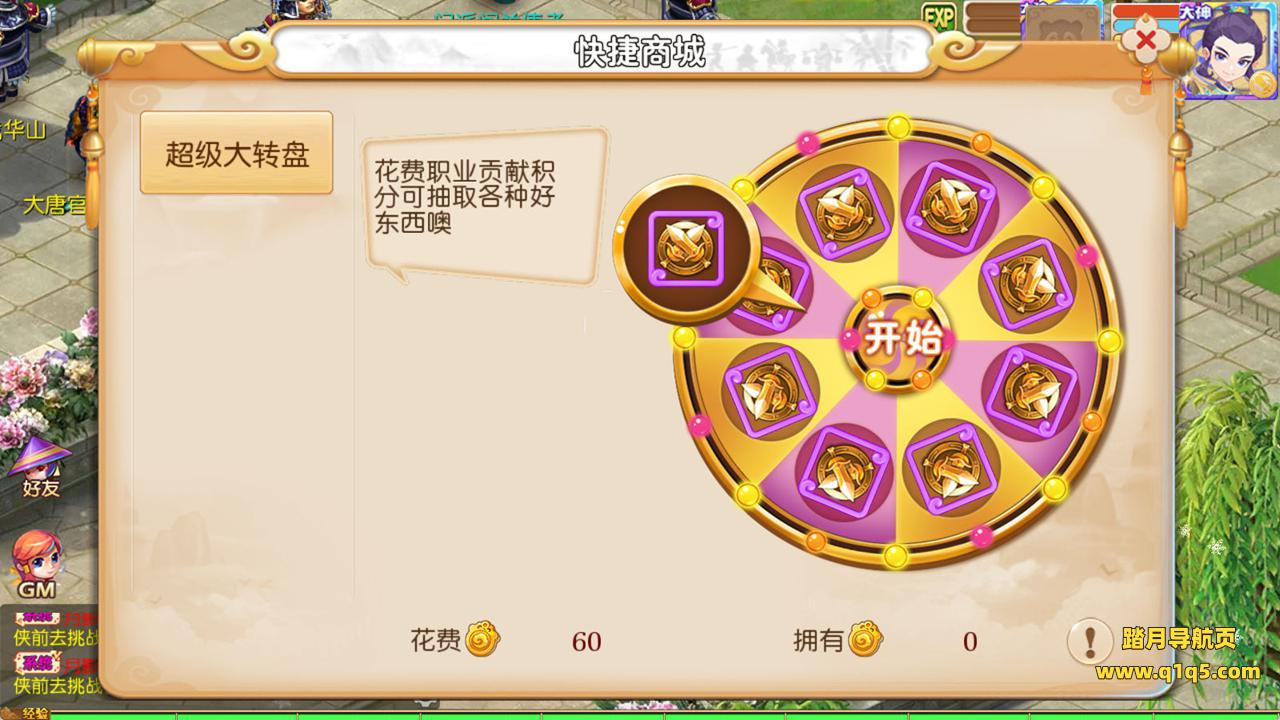Screen dimensions: 1280x720
Task: Click the 开始 spin button on the wheel
Action: 896,339
